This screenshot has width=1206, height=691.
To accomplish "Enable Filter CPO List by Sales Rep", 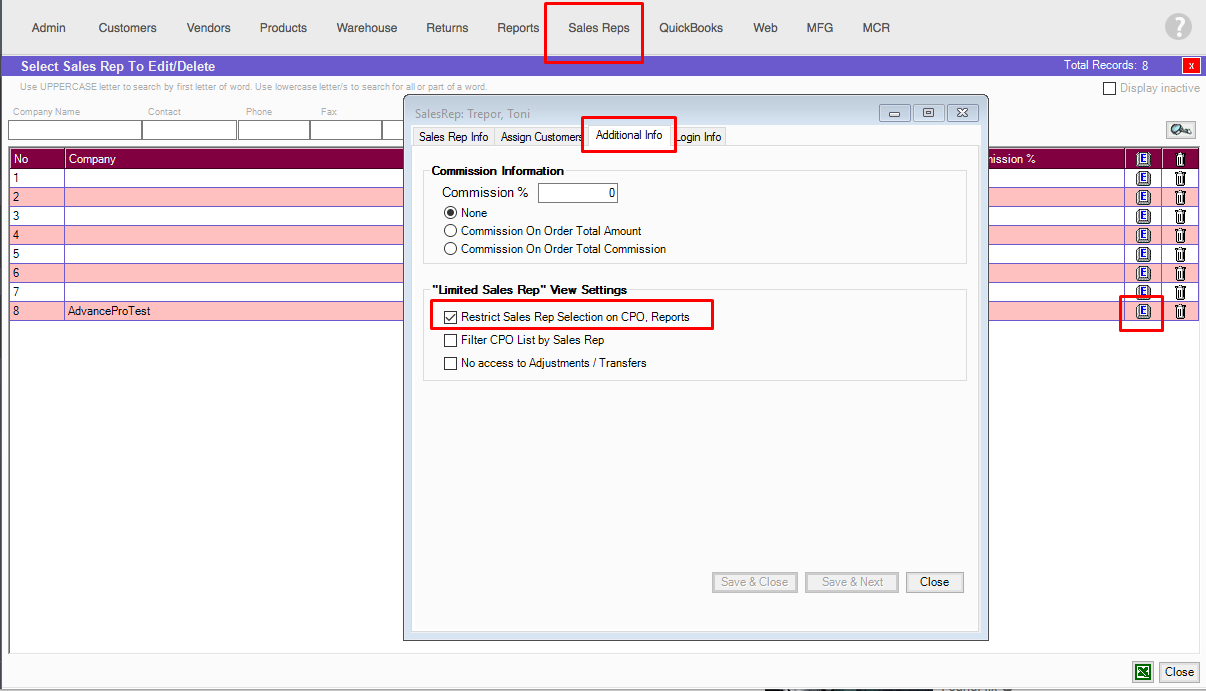I will point(451,340).
